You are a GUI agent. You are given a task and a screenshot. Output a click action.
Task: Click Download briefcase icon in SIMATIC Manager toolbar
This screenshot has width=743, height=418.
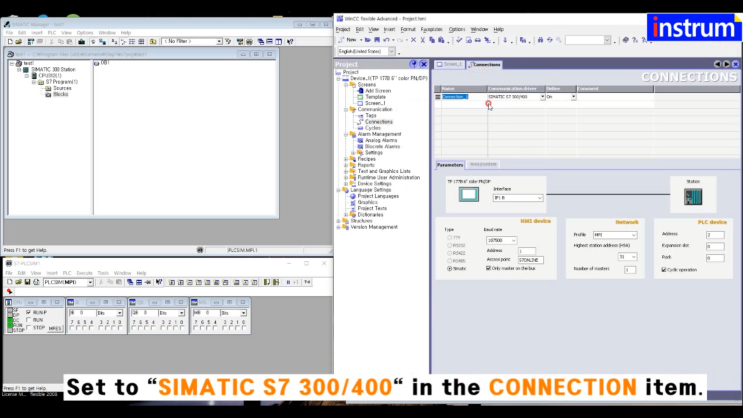(82, 42)
